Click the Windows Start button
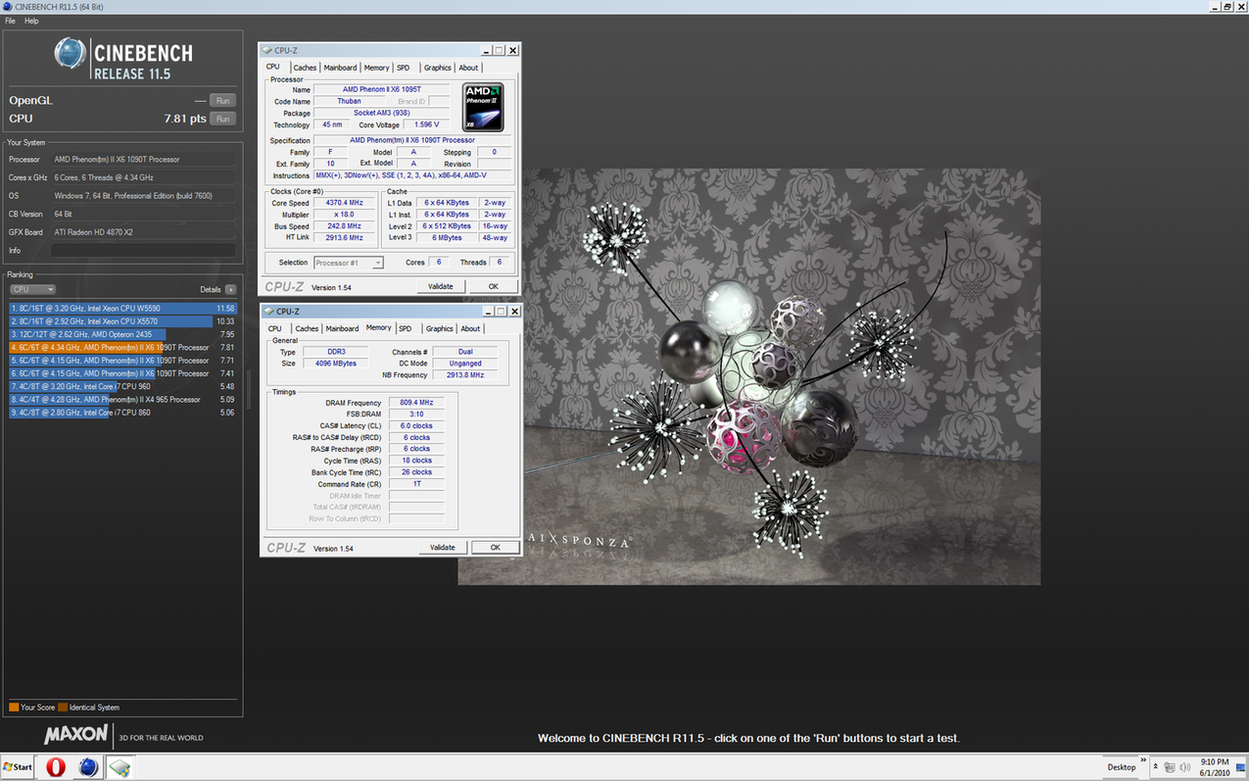1249x781 pixels. (18, 767)
